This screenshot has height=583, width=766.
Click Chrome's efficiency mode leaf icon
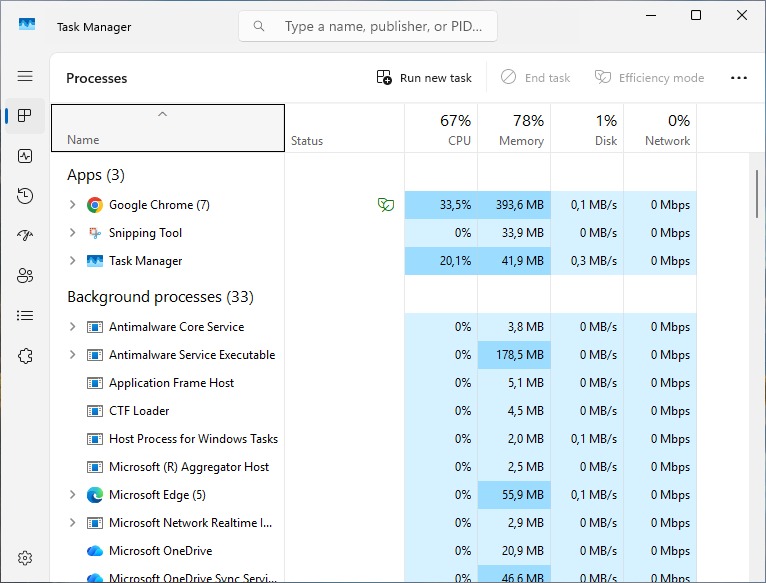[386, 205]
